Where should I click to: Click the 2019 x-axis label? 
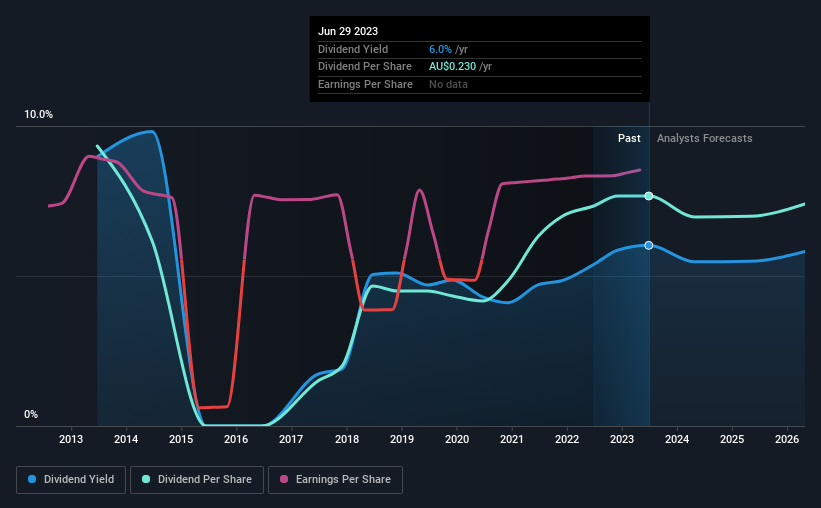pyautogui.click(x=402, y=439)
